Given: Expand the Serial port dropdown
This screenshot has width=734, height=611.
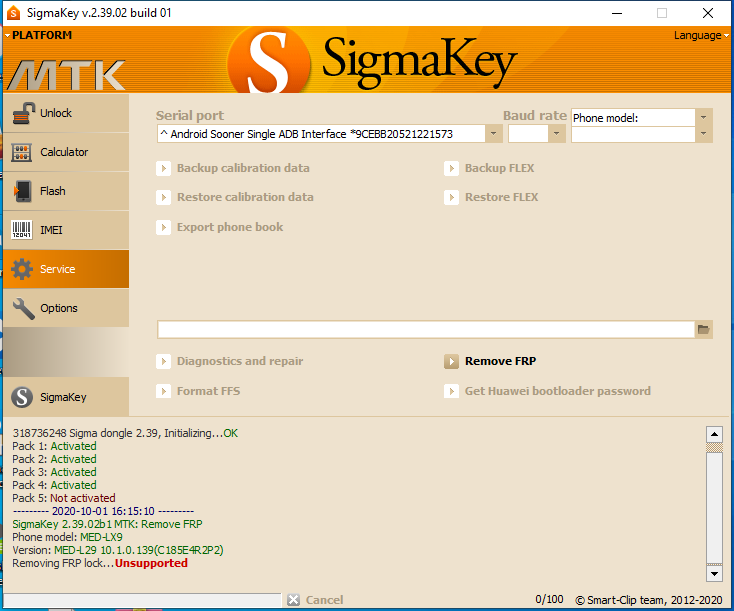Looking at the screenshot, I should [493, 134].
